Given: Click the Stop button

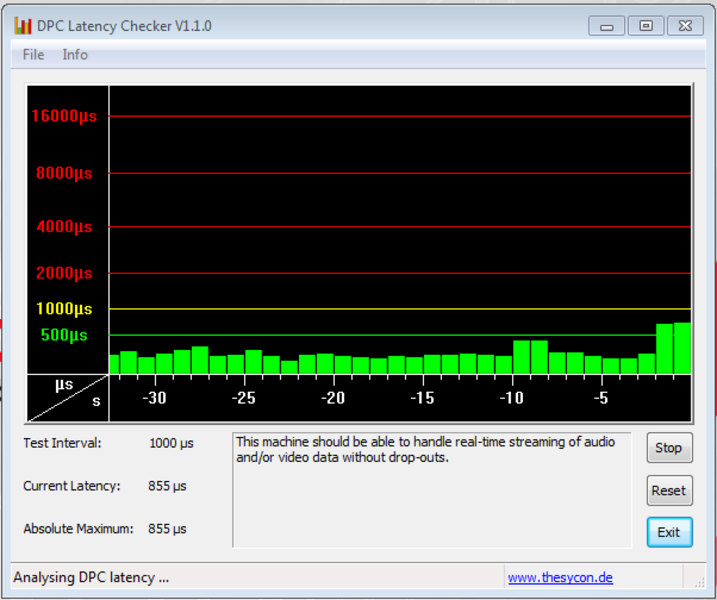Looking at the screenshot, I should tap(669, 448).
